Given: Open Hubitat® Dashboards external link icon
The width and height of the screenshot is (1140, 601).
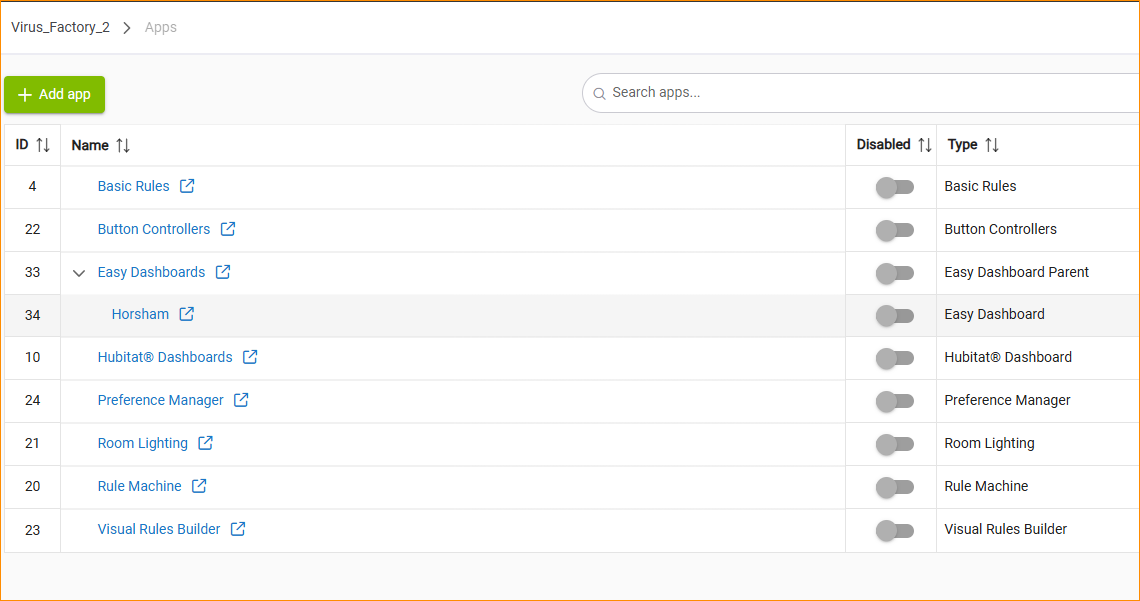Looking at the screenshot, I should coord(250,357).
